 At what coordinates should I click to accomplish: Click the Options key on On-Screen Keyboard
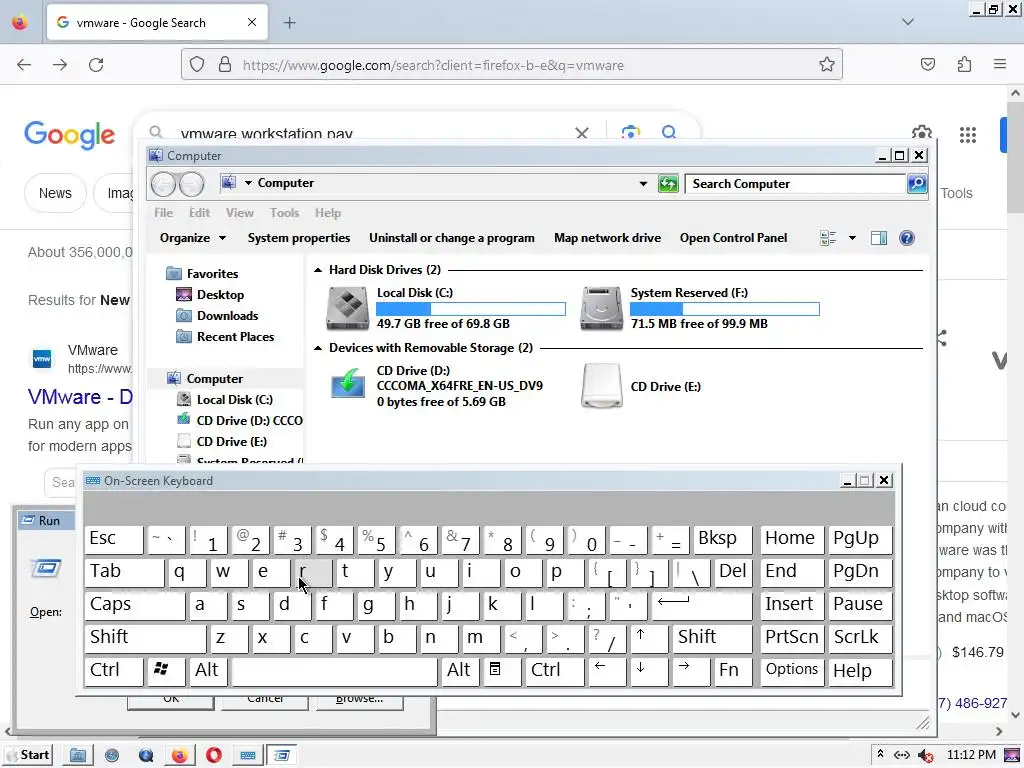tap(792, 671)
